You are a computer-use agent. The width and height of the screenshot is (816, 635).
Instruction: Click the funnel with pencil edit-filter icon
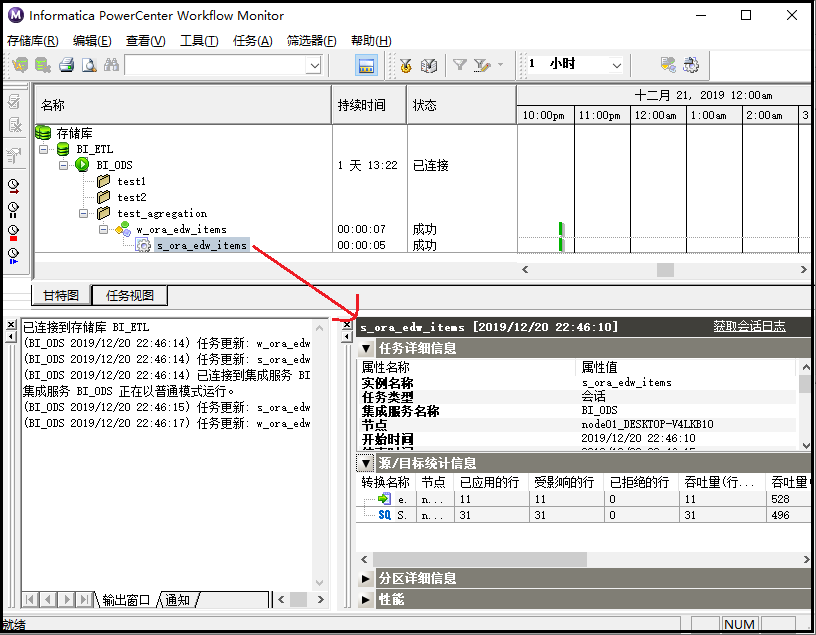tap(482, 65)
